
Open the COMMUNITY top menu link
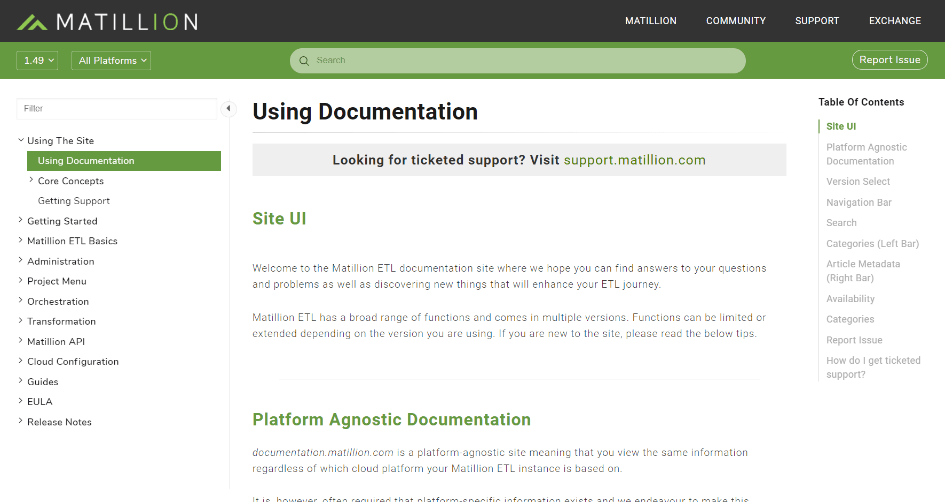[736, 20]
